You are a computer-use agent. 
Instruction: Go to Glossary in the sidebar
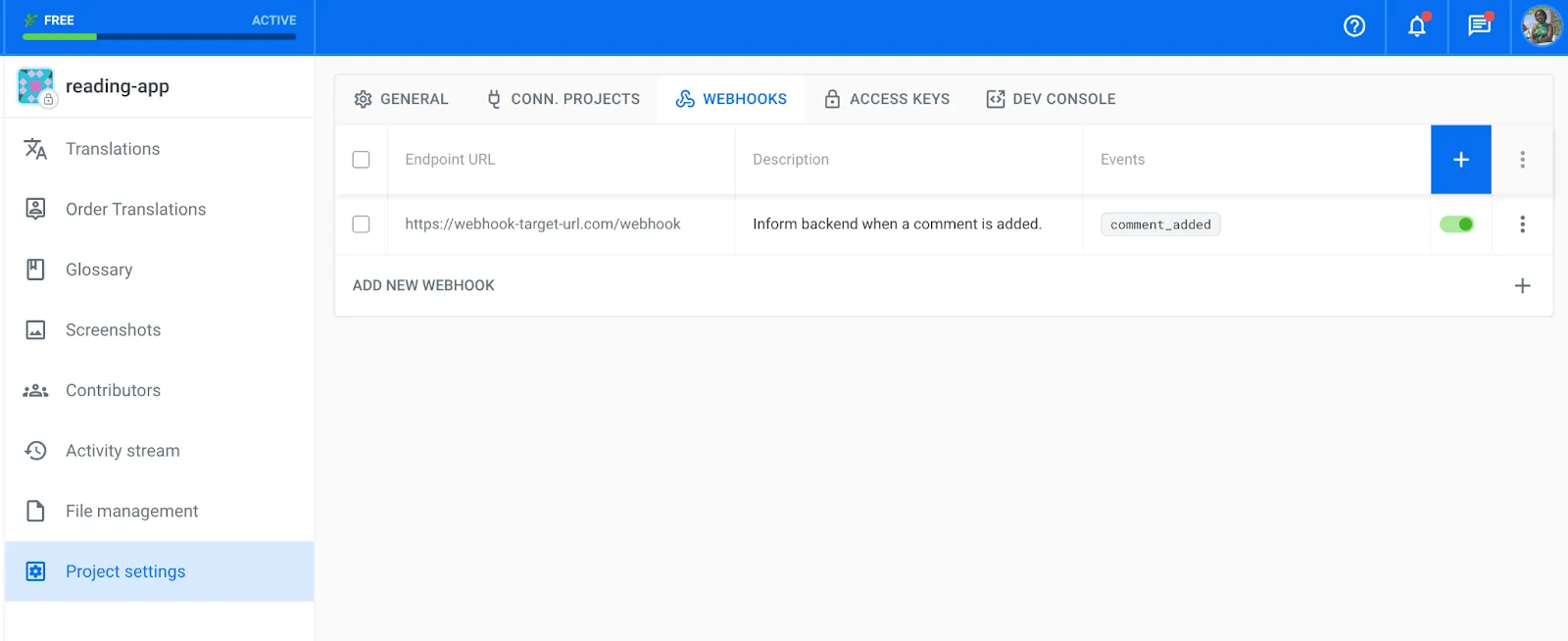click(99, 270)
